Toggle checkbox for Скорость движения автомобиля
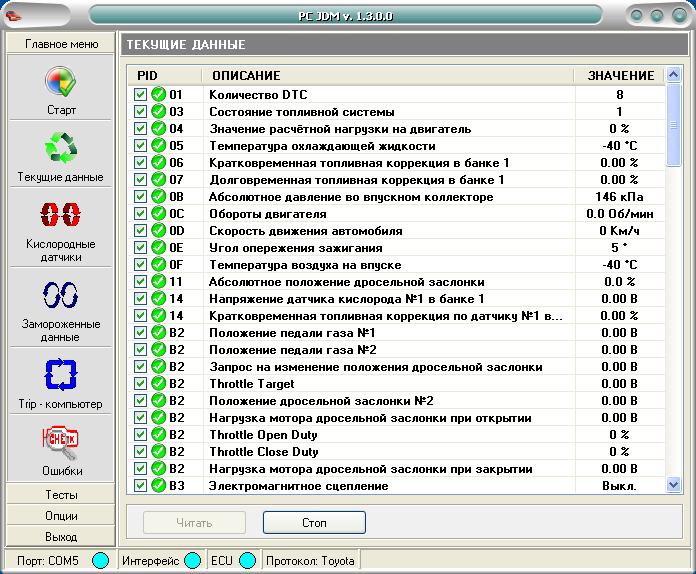This screenshot has height=574, width=696. [x=141, y=231]
